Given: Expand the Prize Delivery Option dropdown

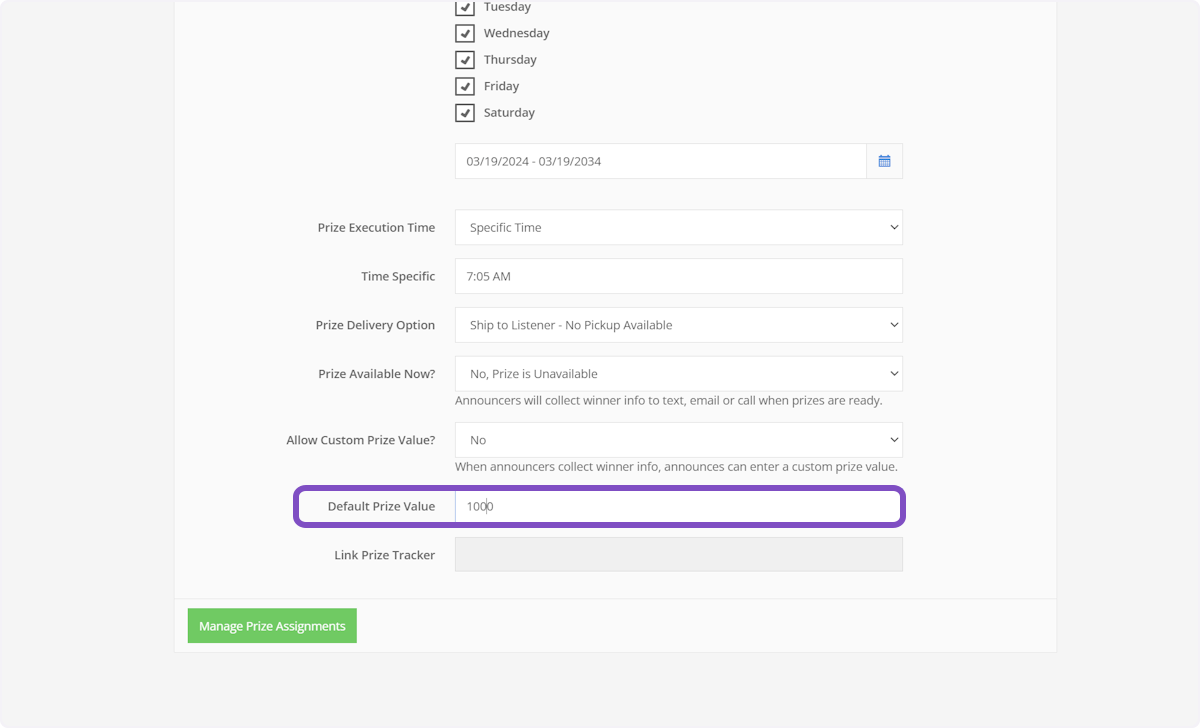Looking at the screenshot, I should click(678, 325).
